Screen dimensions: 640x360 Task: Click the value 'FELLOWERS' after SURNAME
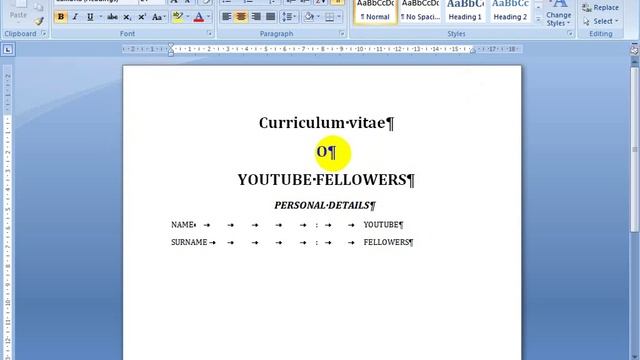pyautogui.click(x=386, y=242)
